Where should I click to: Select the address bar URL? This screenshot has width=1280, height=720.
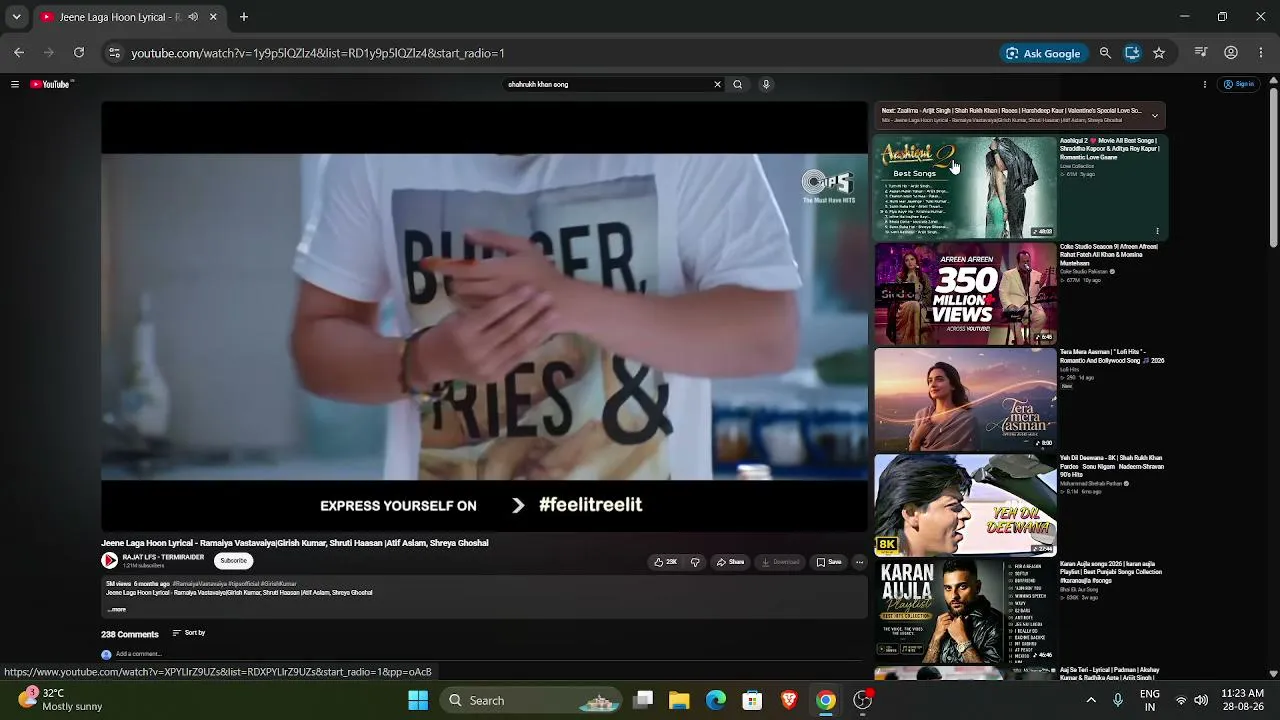[x=318, y=53]
